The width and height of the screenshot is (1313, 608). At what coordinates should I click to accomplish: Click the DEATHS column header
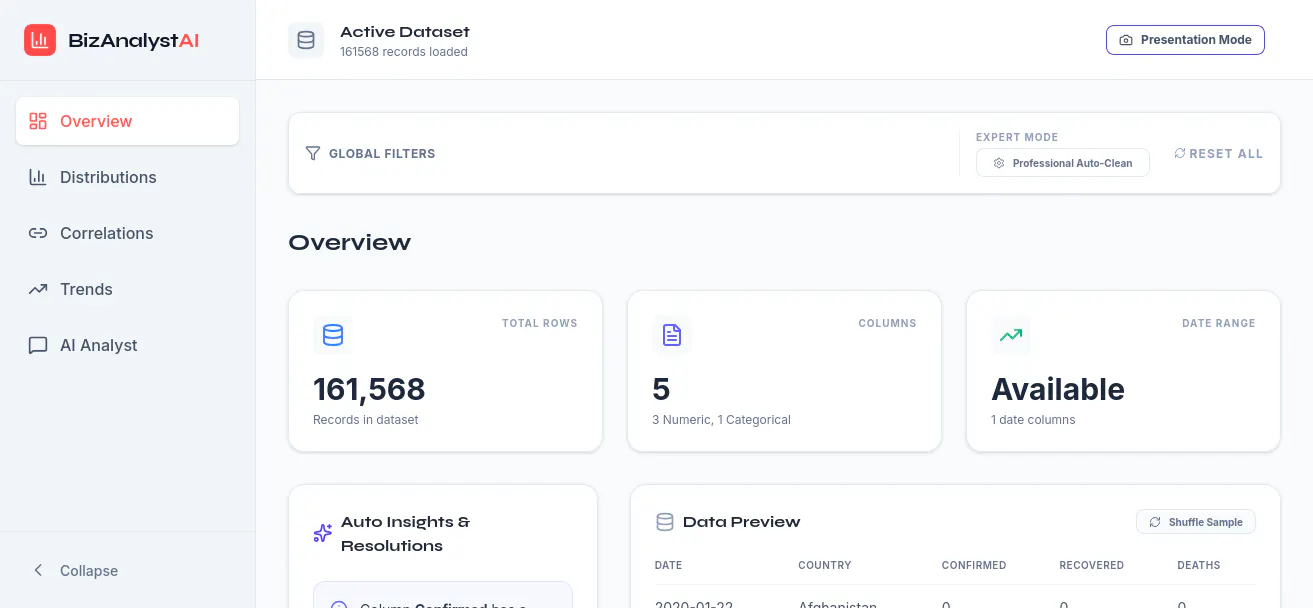(x=1199, y=565)
